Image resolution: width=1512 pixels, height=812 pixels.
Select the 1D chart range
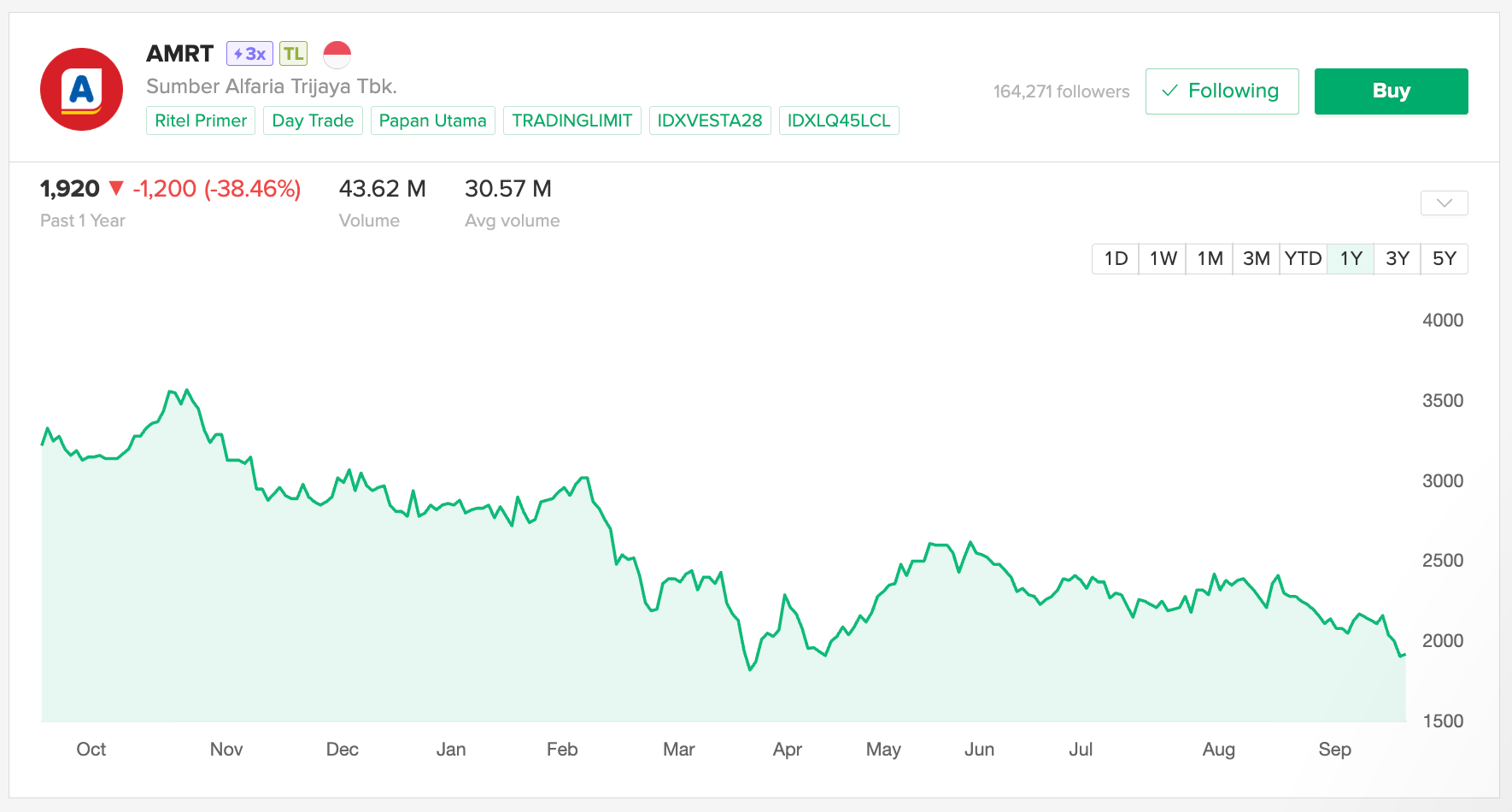(x=1116, y=259)
